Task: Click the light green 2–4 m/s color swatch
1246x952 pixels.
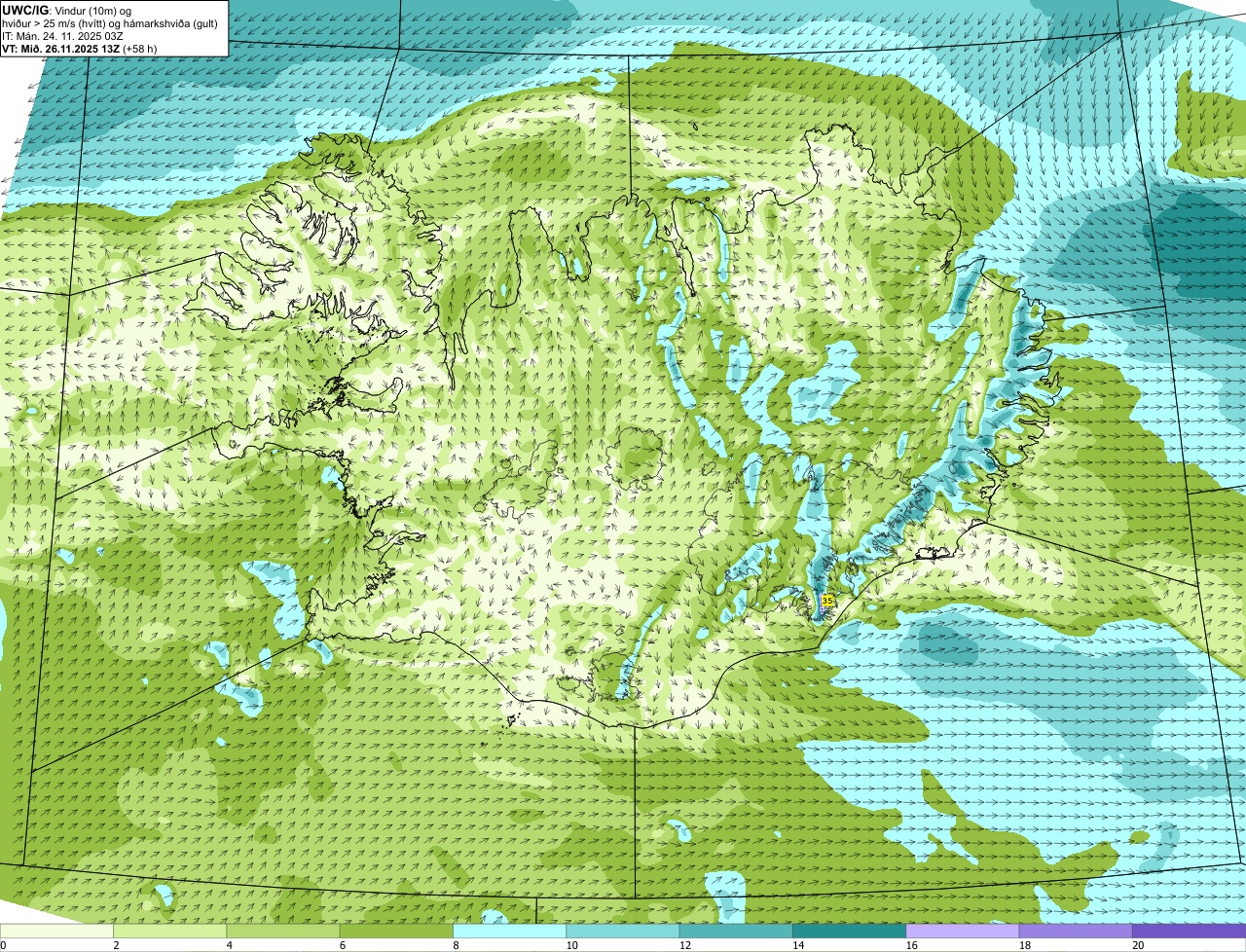Action: point(169,932)
